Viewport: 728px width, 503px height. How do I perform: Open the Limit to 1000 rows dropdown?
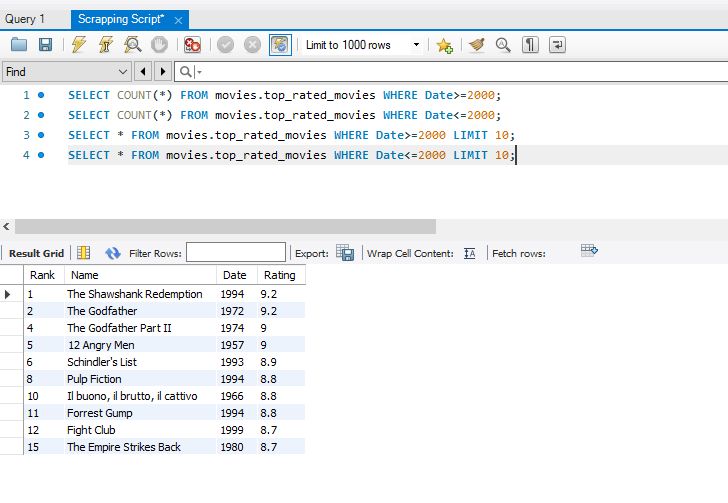(x=363, y=45)
